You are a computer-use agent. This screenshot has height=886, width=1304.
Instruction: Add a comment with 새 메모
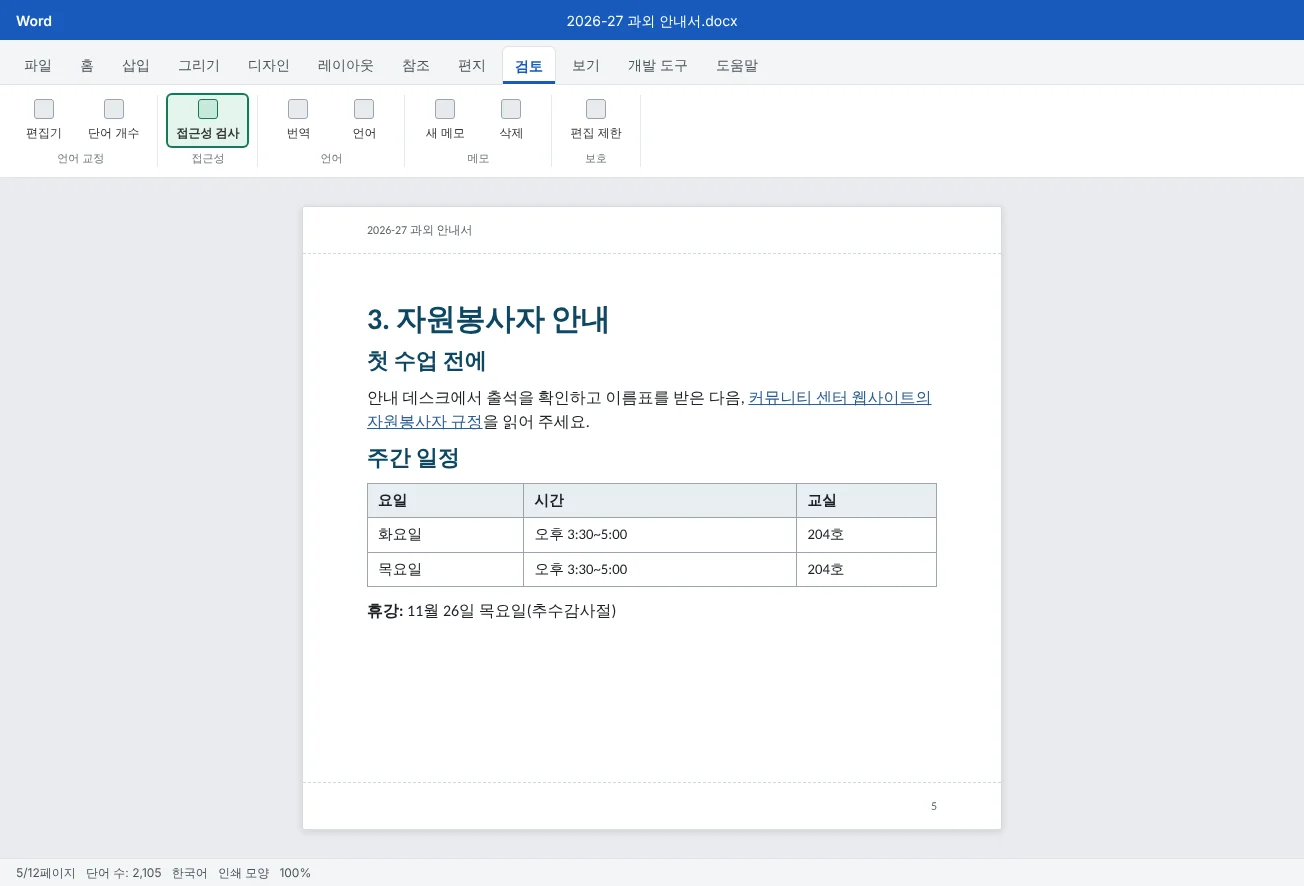tap(445, 120)
